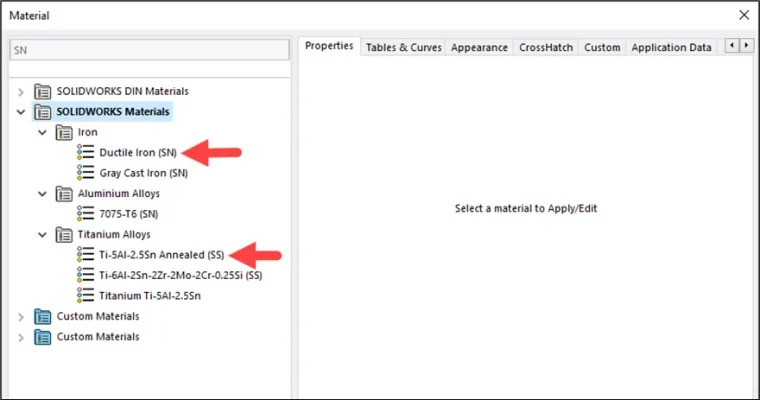The image size is (760, 400).
Task: Click the Ti-6Al-2Sn-2Zr-2Mo-2Cr-0.25Si (SS) material icon
Action: tap(85, 275)
